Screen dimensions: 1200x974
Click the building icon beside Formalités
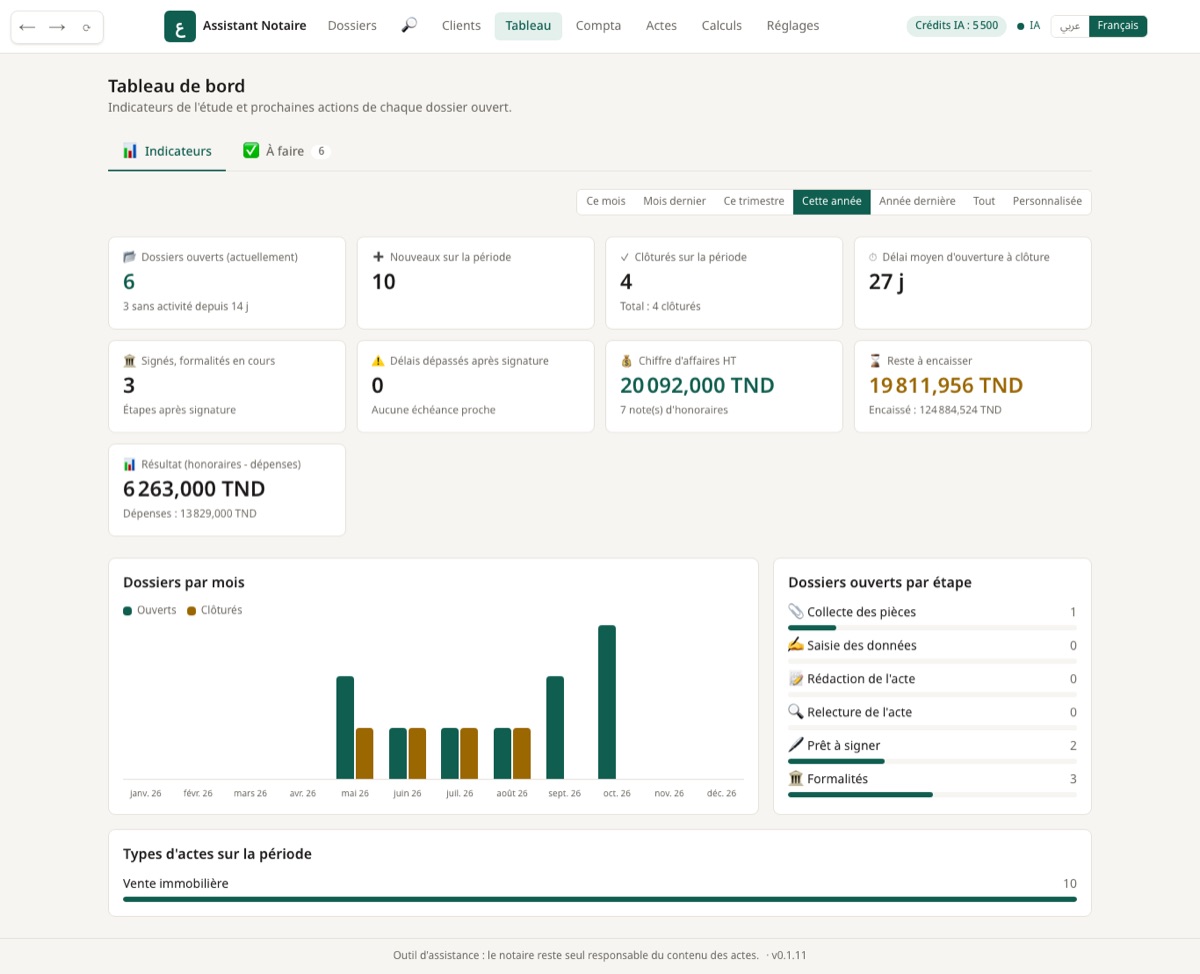[796, 779]
